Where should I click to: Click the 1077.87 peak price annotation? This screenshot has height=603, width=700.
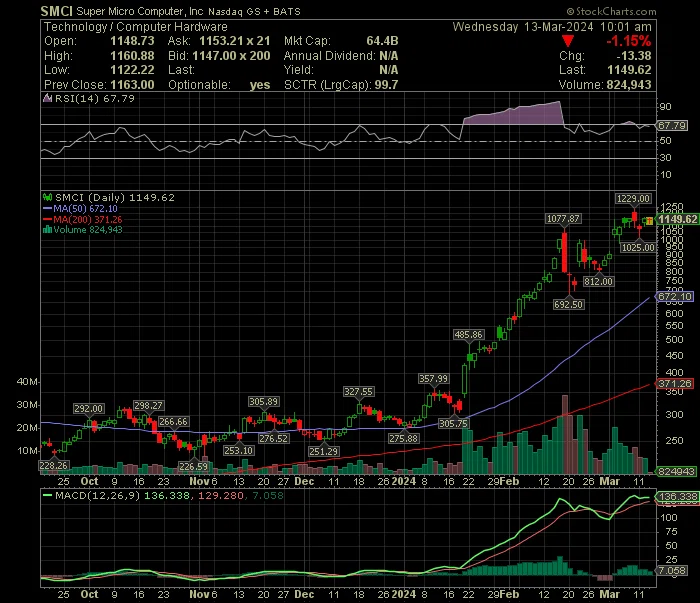(563, 219)
